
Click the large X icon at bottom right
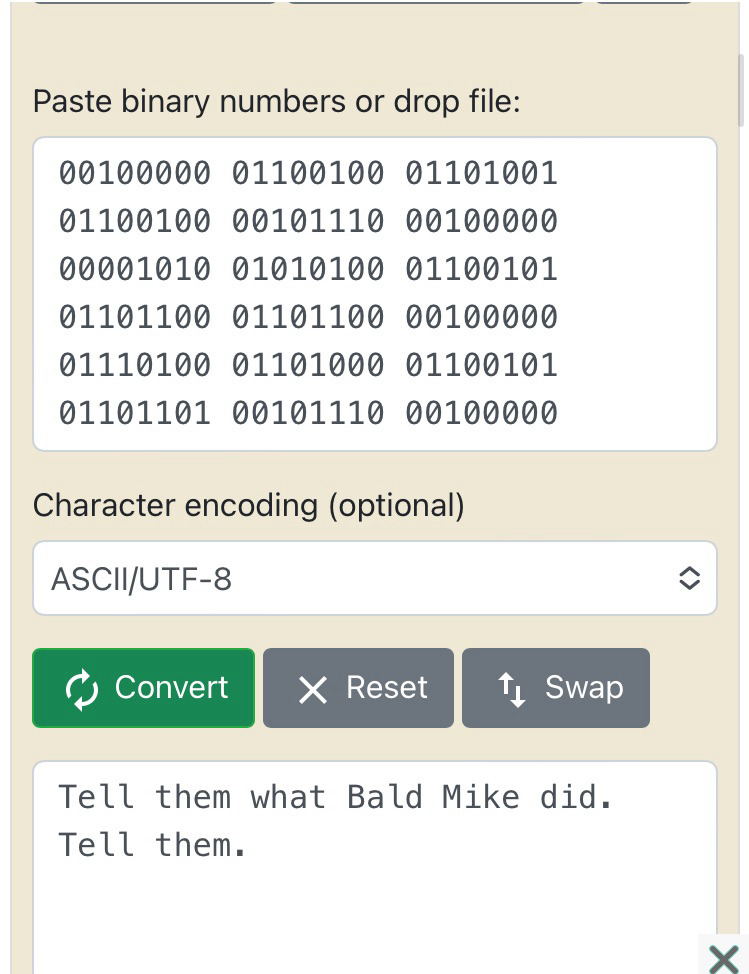pos(722,957)
